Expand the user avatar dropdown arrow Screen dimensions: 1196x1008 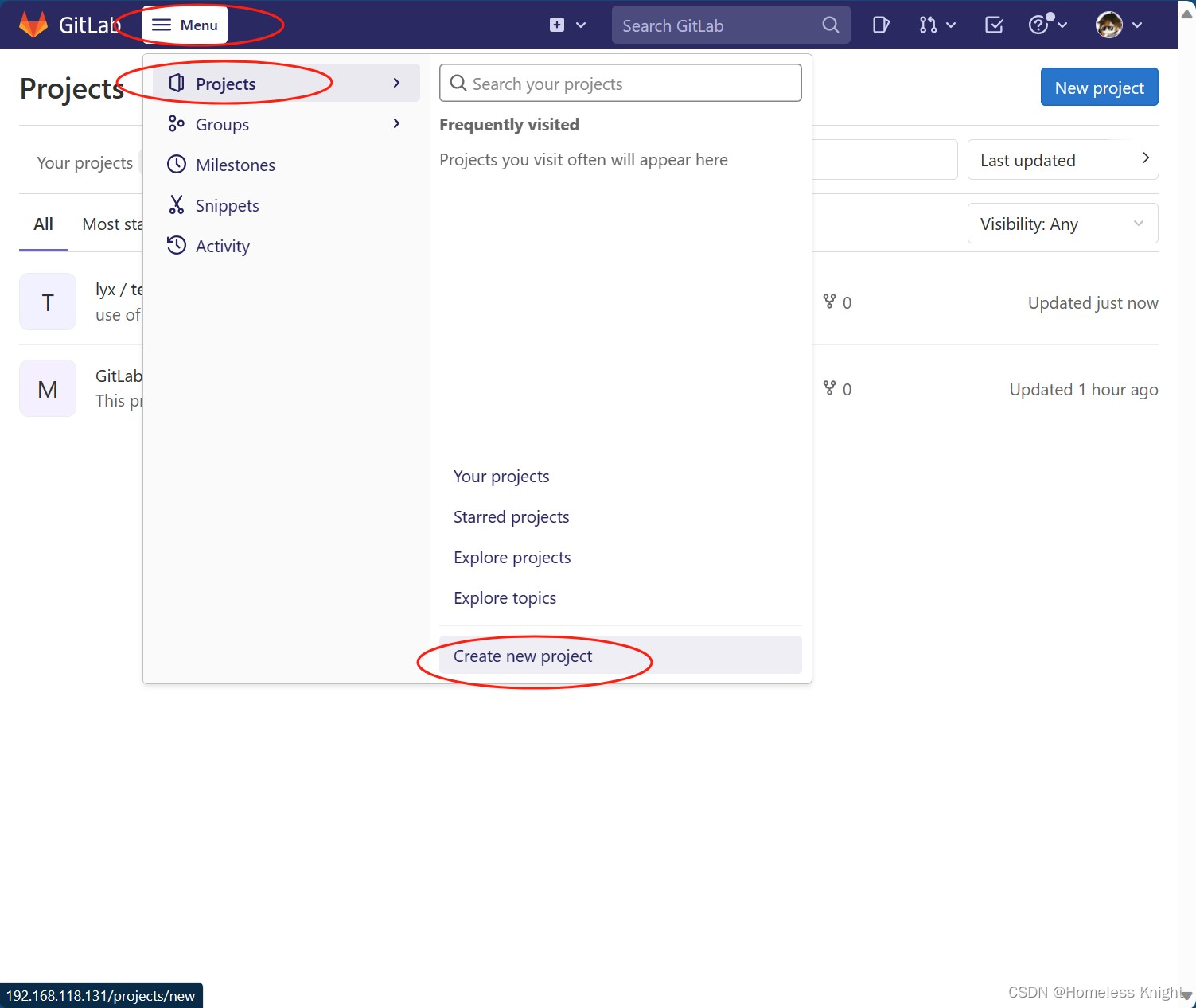click(x=1137, y=25)
